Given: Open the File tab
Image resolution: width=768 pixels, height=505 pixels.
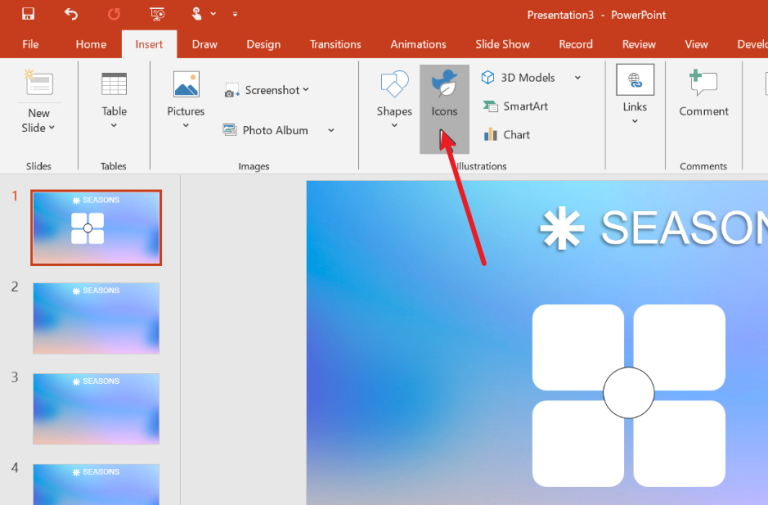Looking at the screenshot, I should (x=30, y=45).
